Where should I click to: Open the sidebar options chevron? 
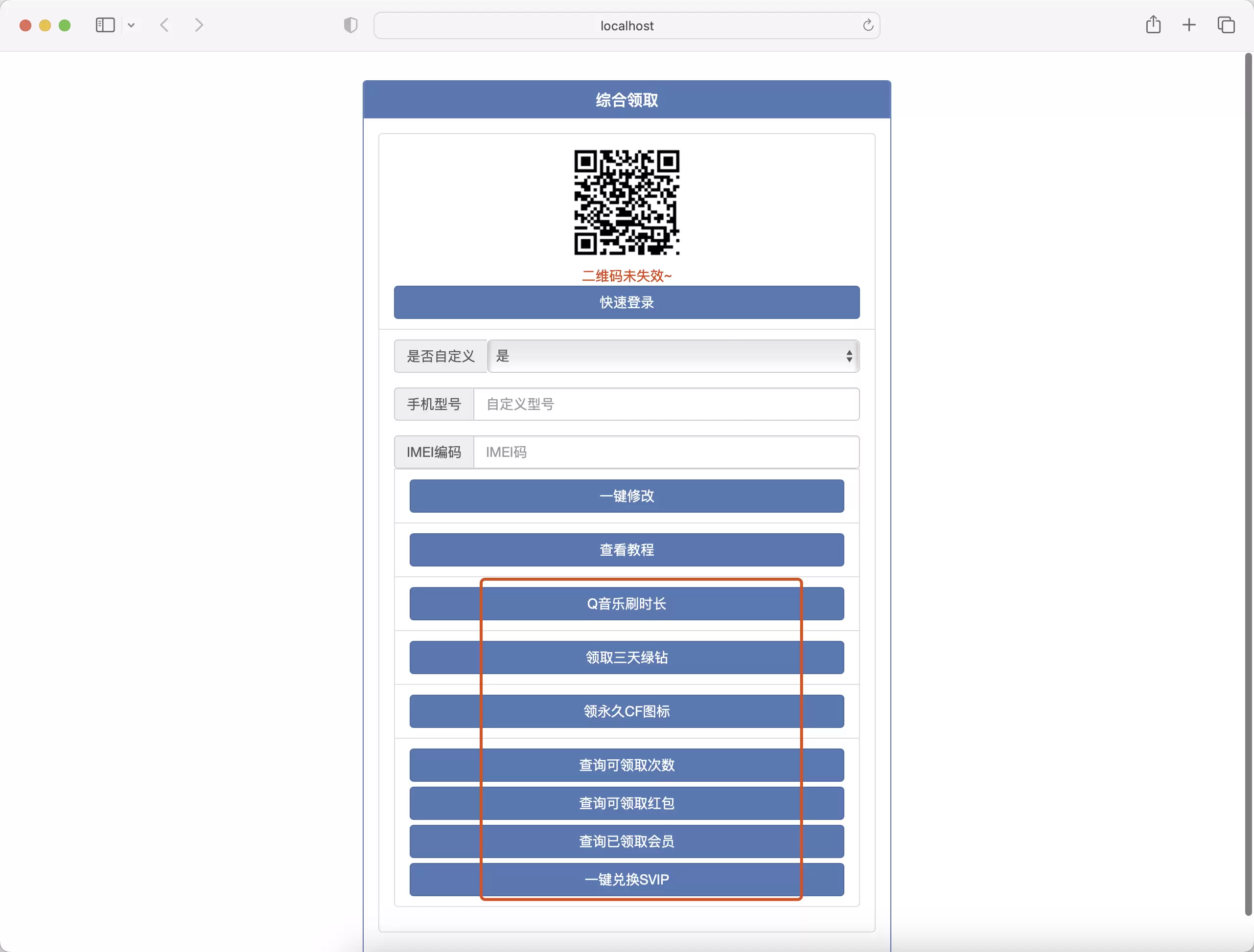point(131,25)
